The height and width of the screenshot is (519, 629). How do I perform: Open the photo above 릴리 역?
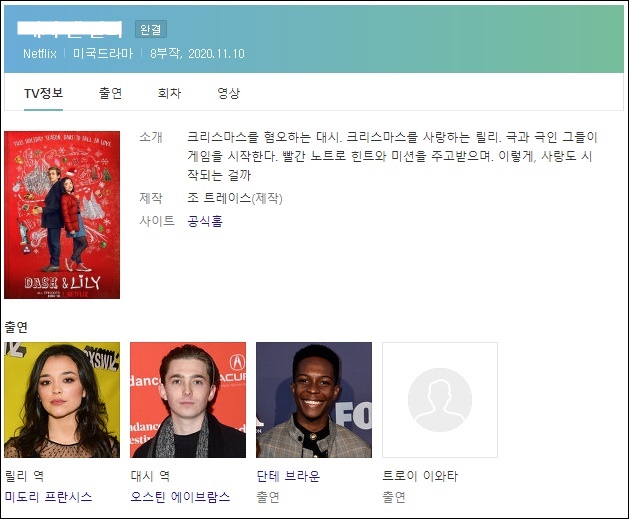point(62,400)
